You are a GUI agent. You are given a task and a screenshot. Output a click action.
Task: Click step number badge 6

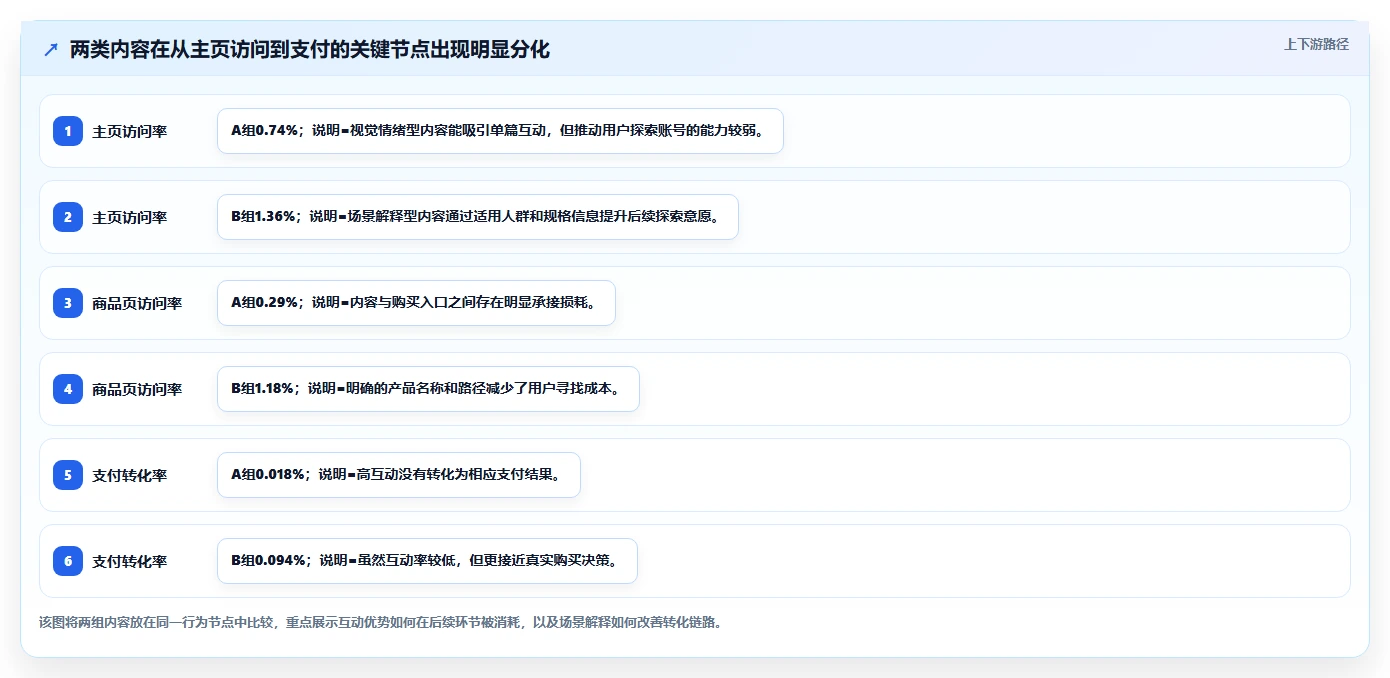pyautogui.click(x=68, y=561)
